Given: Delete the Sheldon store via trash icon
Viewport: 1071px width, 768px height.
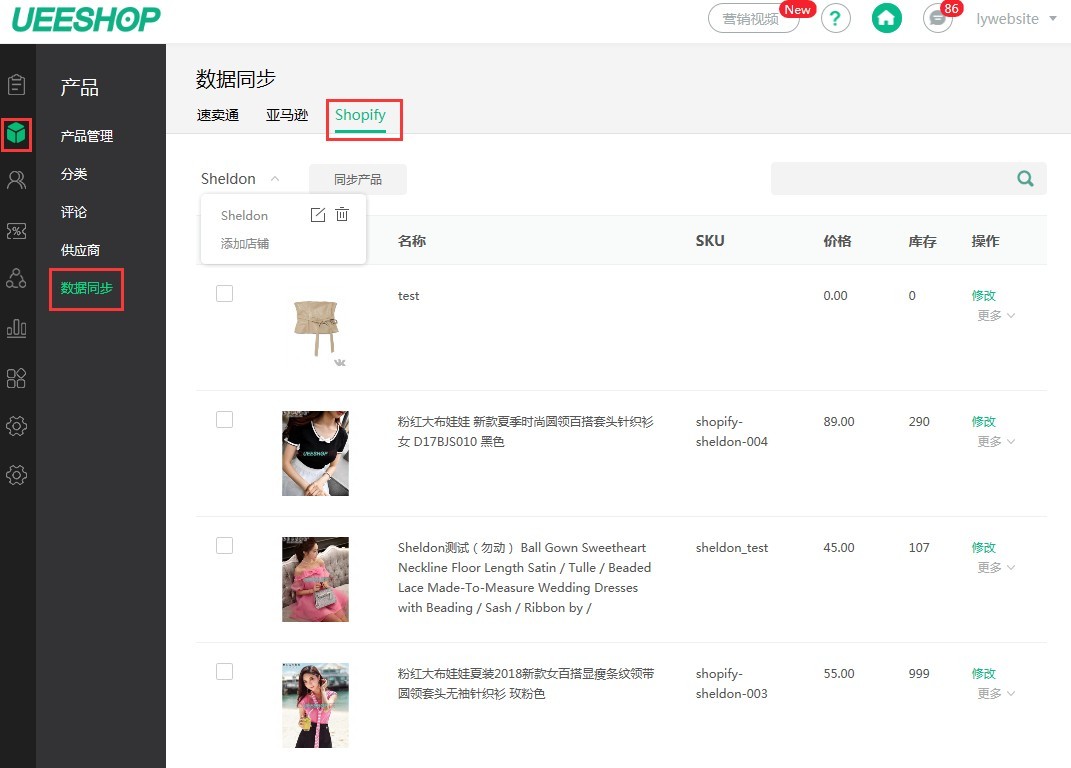Looking at the screenshot, I should [342, 215].
